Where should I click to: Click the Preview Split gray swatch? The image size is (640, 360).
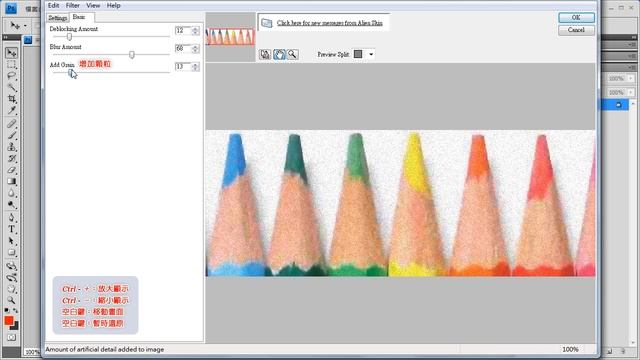click(x=358, y=54)
